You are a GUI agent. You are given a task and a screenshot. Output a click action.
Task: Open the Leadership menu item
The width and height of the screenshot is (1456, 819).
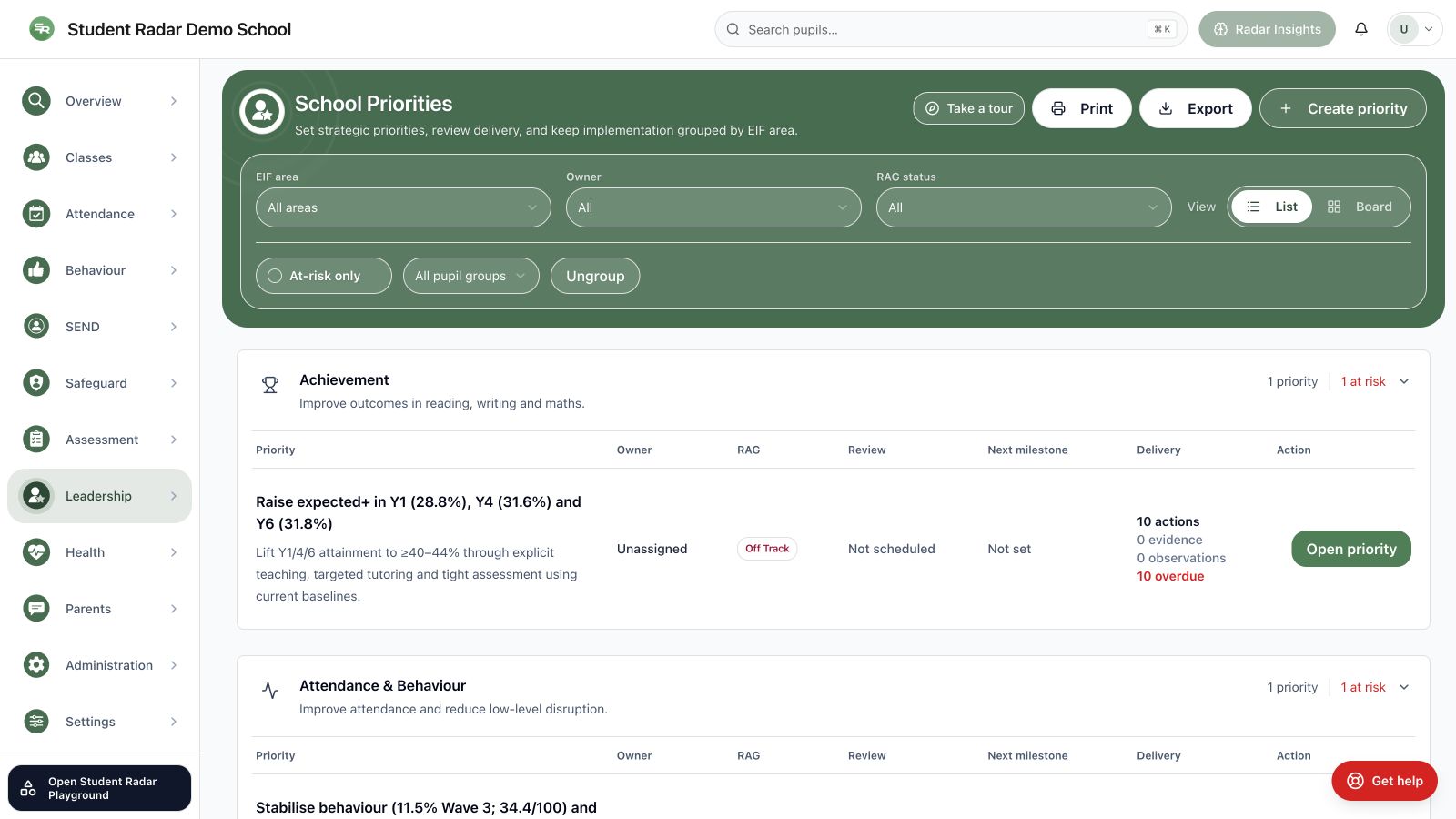[x=100, y=496]
